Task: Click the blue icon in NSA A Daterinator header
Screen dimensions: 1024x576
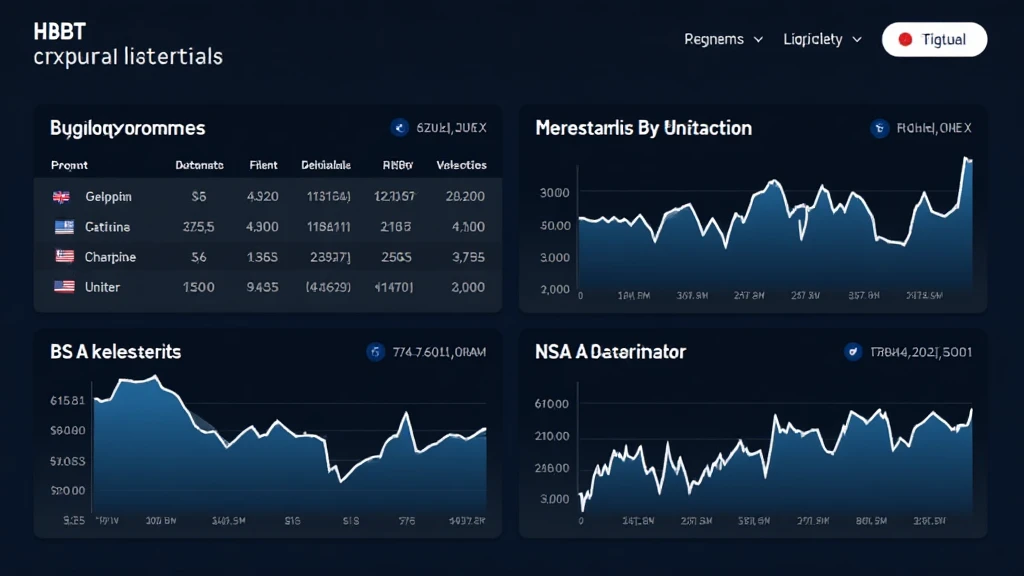Action: (853, 352)
